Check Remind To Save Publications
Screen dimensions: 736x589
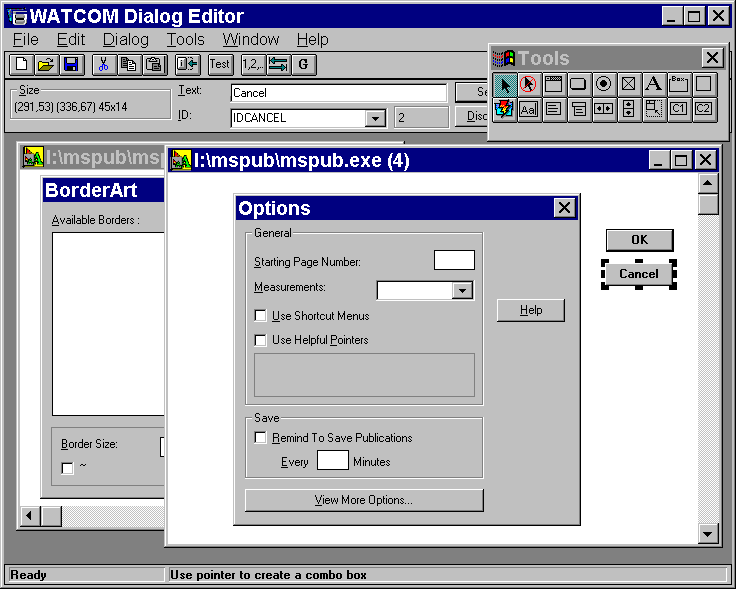261,438
